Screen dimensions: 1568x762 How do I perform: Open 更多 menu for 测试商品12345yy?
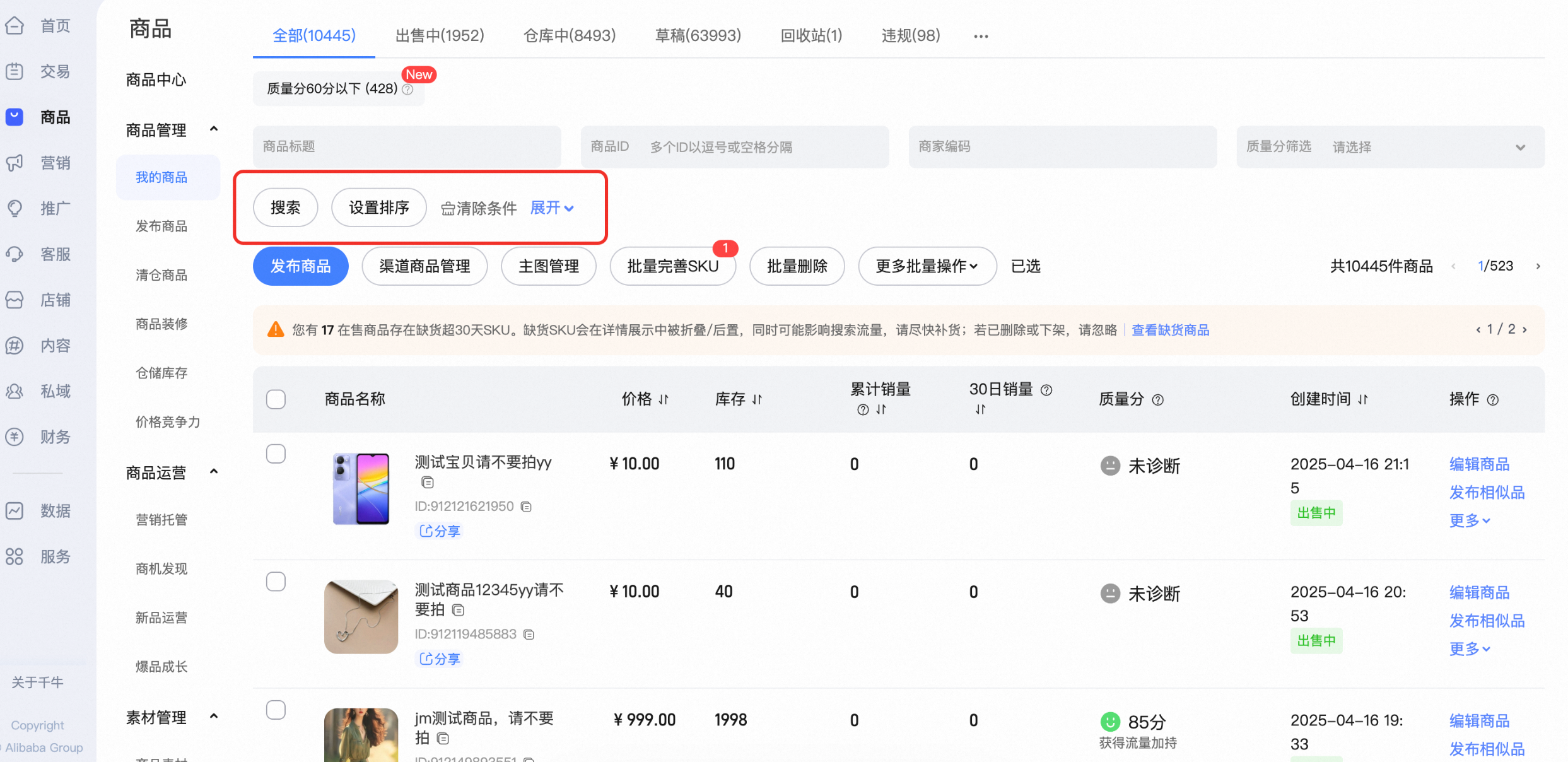click(x=1470, y=648)
